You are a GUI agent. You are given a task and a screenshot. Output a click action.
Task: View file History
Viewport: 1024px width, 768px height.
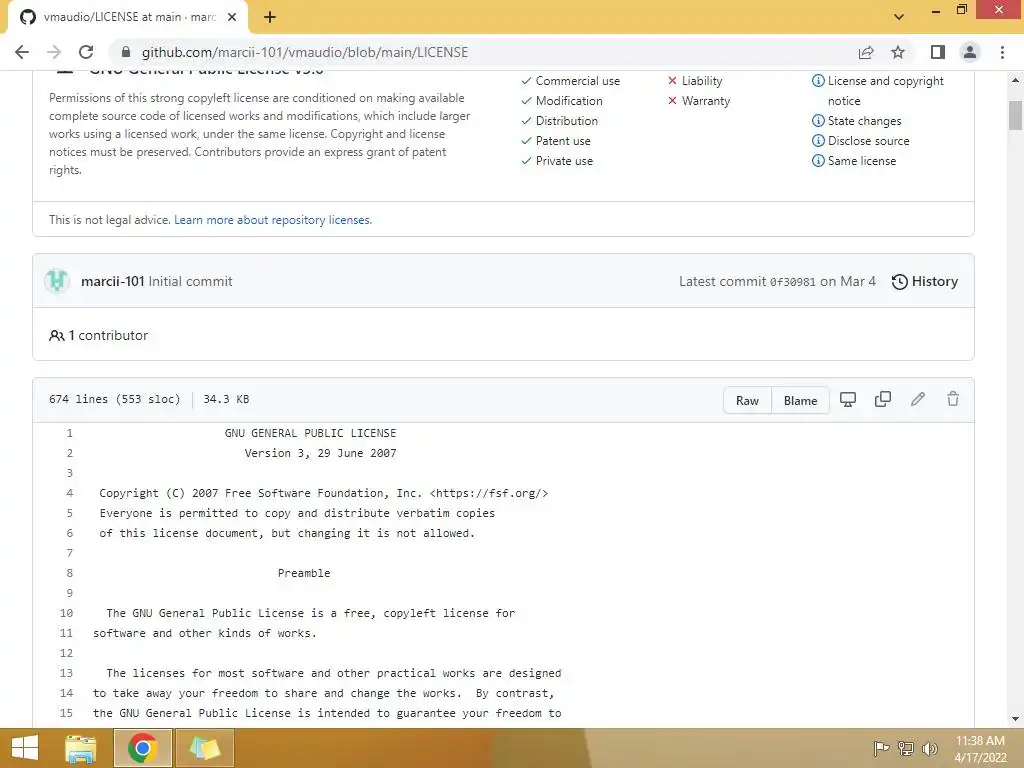[925, 281]
